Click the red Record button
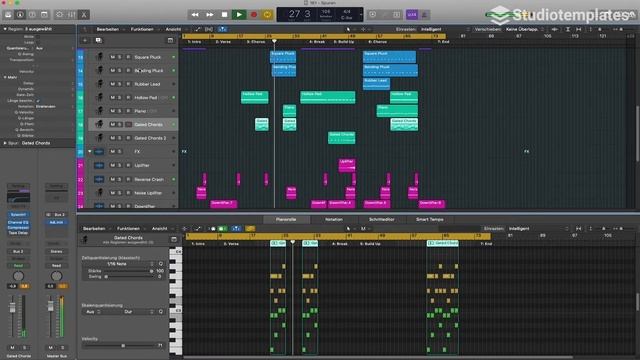Image resolution: width=640 pixels, height=360 pixels. point(253,15)
